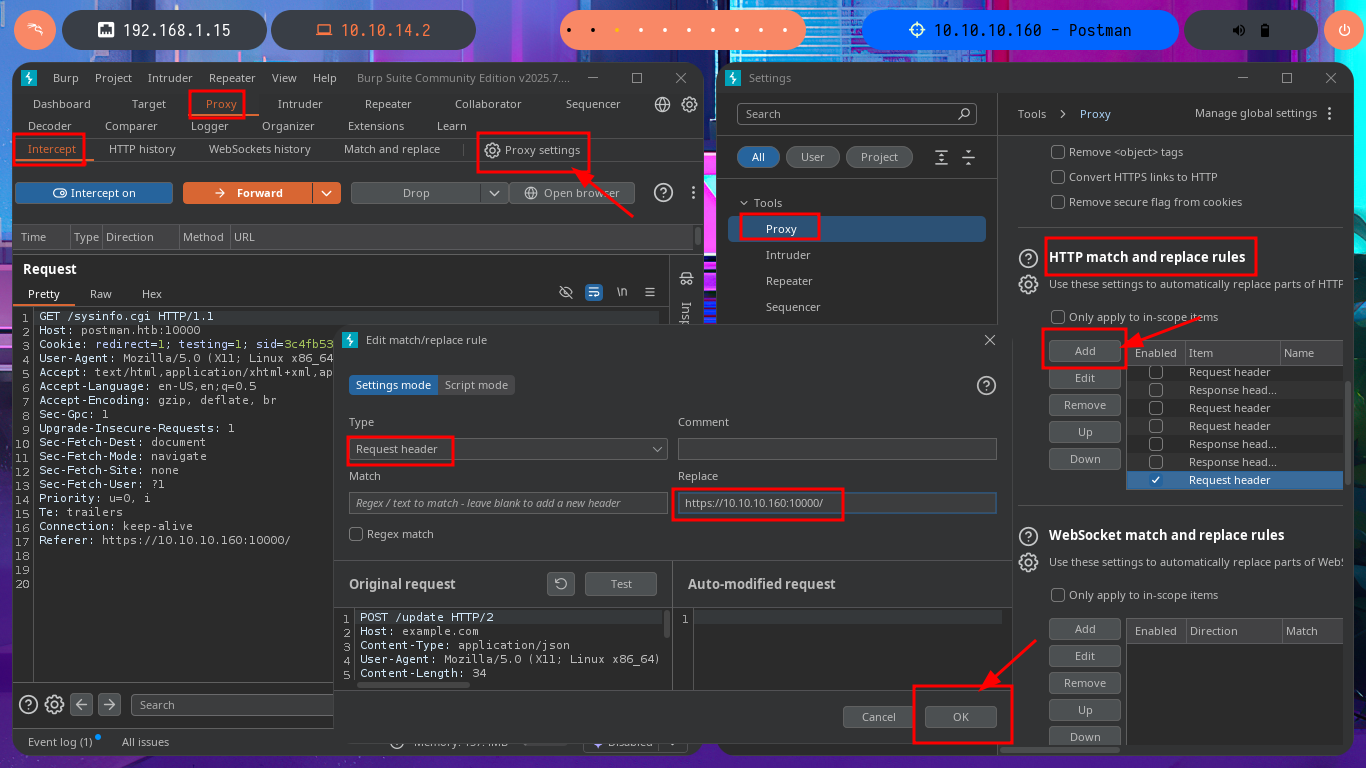Switch to Script mode tab
This screenshot has height=768, width=1366.
tap(476, 385)
